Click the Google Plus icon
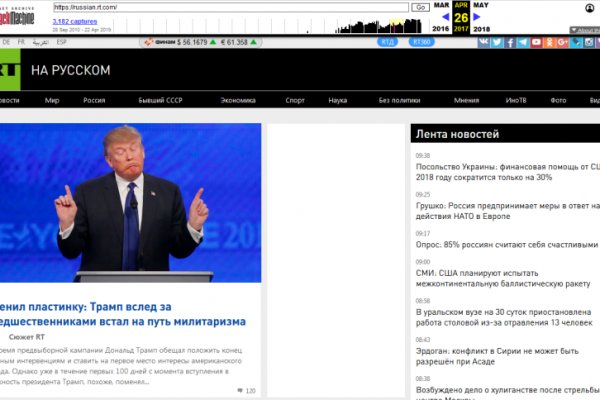The image size is (600, 400). (563, 43)
